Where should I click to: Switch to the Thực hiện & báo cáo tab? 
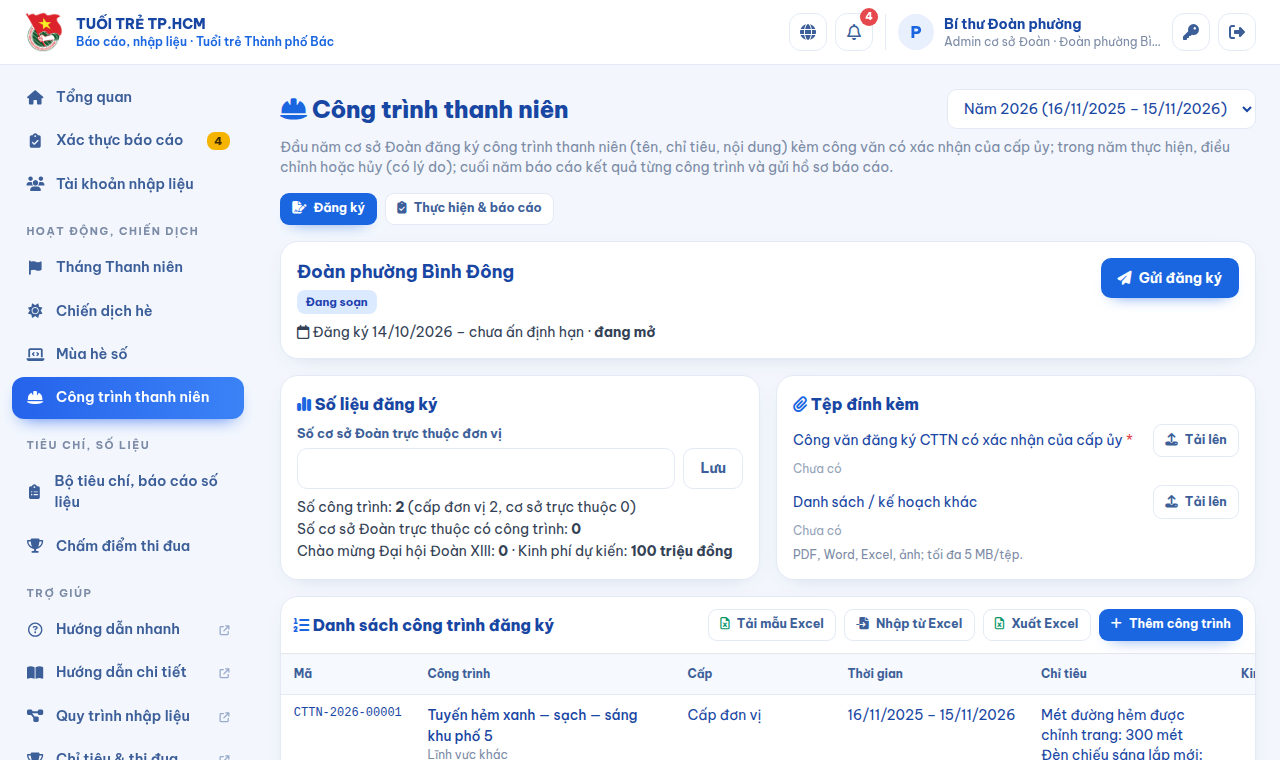469,208
